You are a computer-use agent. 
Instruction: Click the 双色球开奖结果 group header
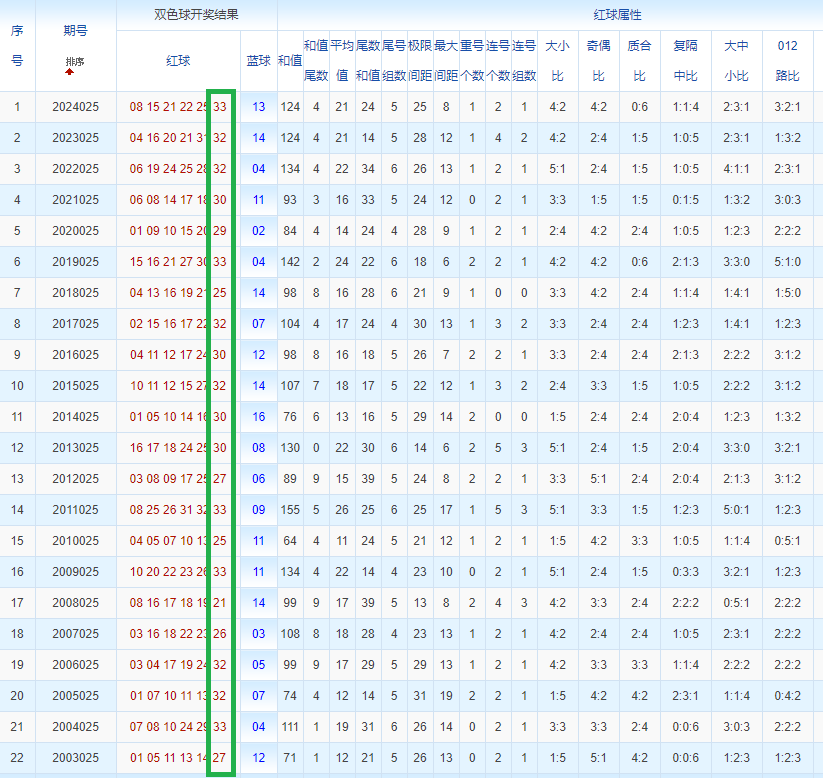tap(196, 15)
